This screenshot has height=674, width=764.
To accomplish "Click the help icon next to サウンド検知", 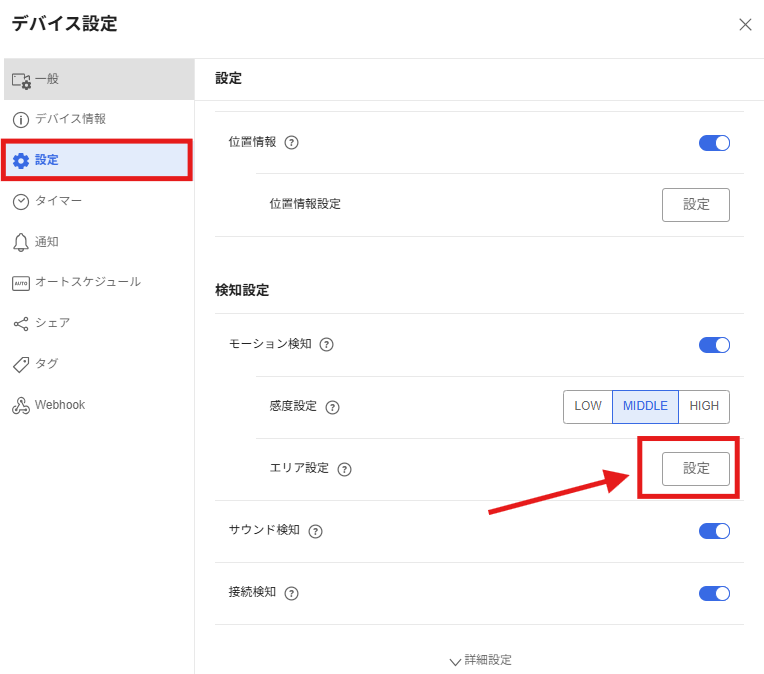I will (x=316, y=531).
